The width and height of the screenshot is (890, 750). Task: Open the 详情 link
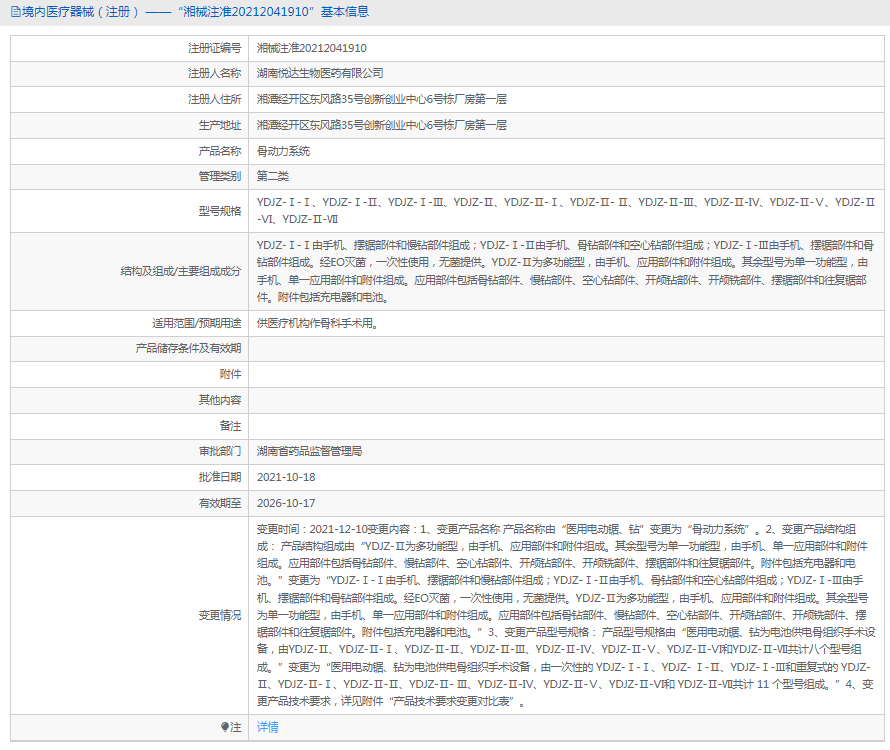[267, 727]
